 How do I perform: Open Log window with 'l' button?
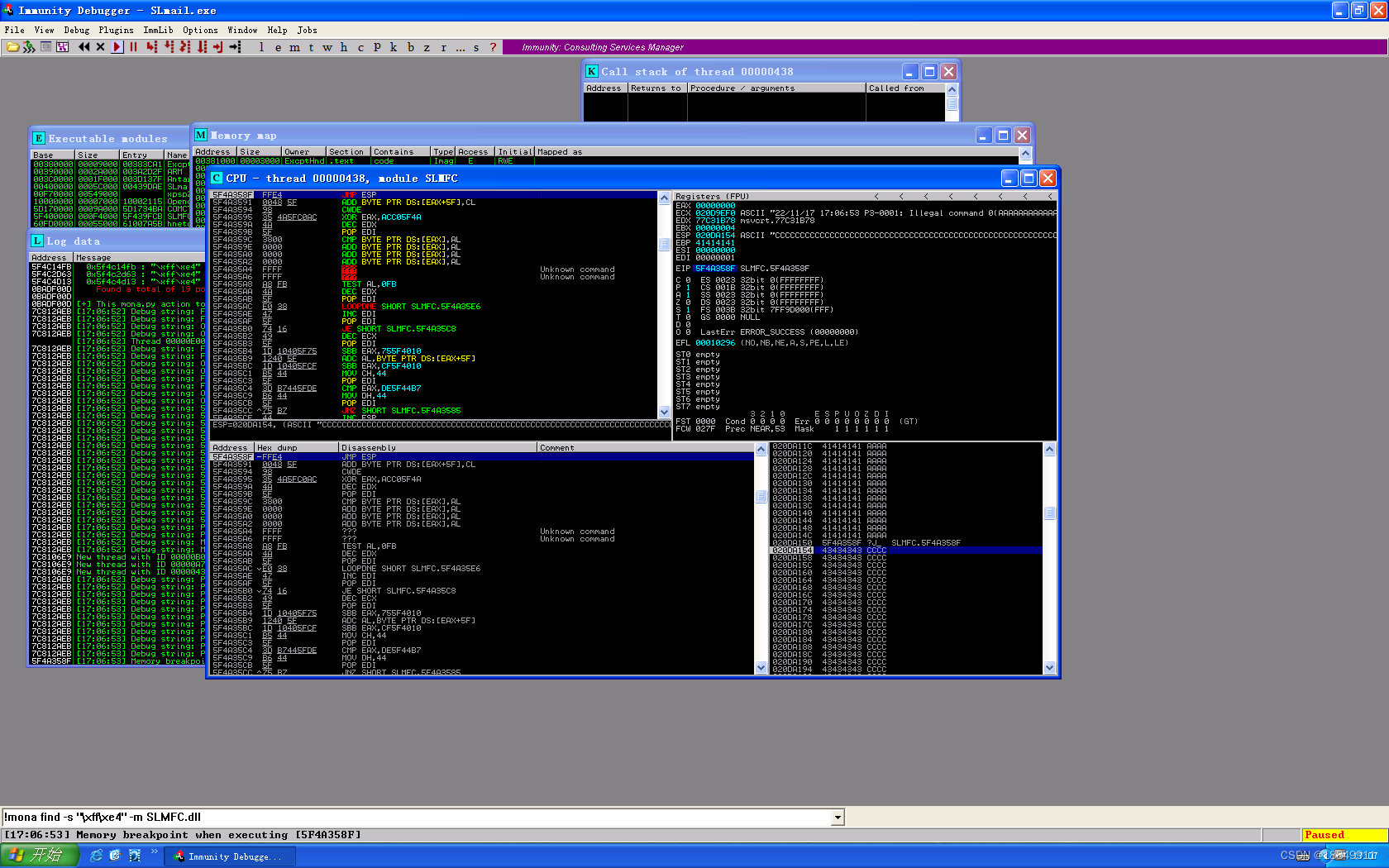(261, 47)
